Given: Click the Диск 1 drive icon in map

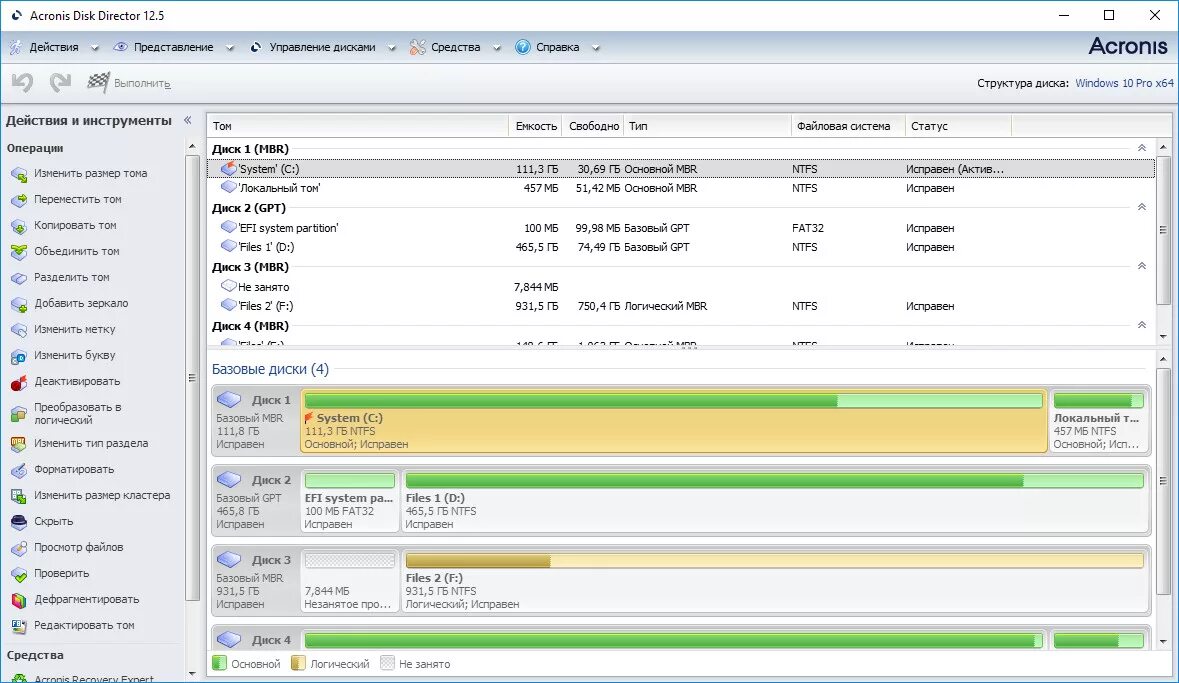Looking at the screenshot, I should (x=229, y=399).
